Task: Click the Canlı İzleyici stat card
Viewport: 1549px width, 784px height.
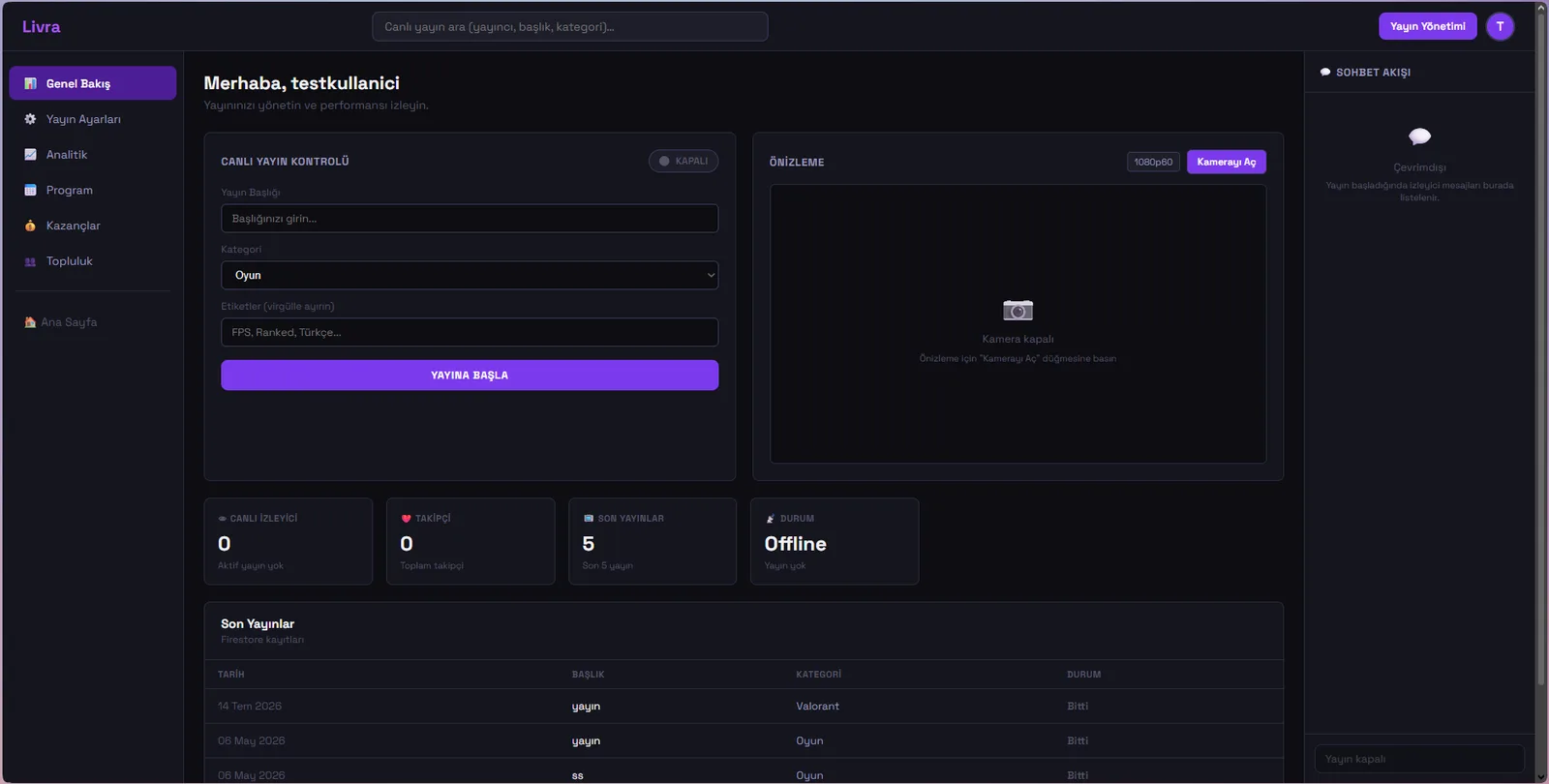Action: click(x=289, y=541)
